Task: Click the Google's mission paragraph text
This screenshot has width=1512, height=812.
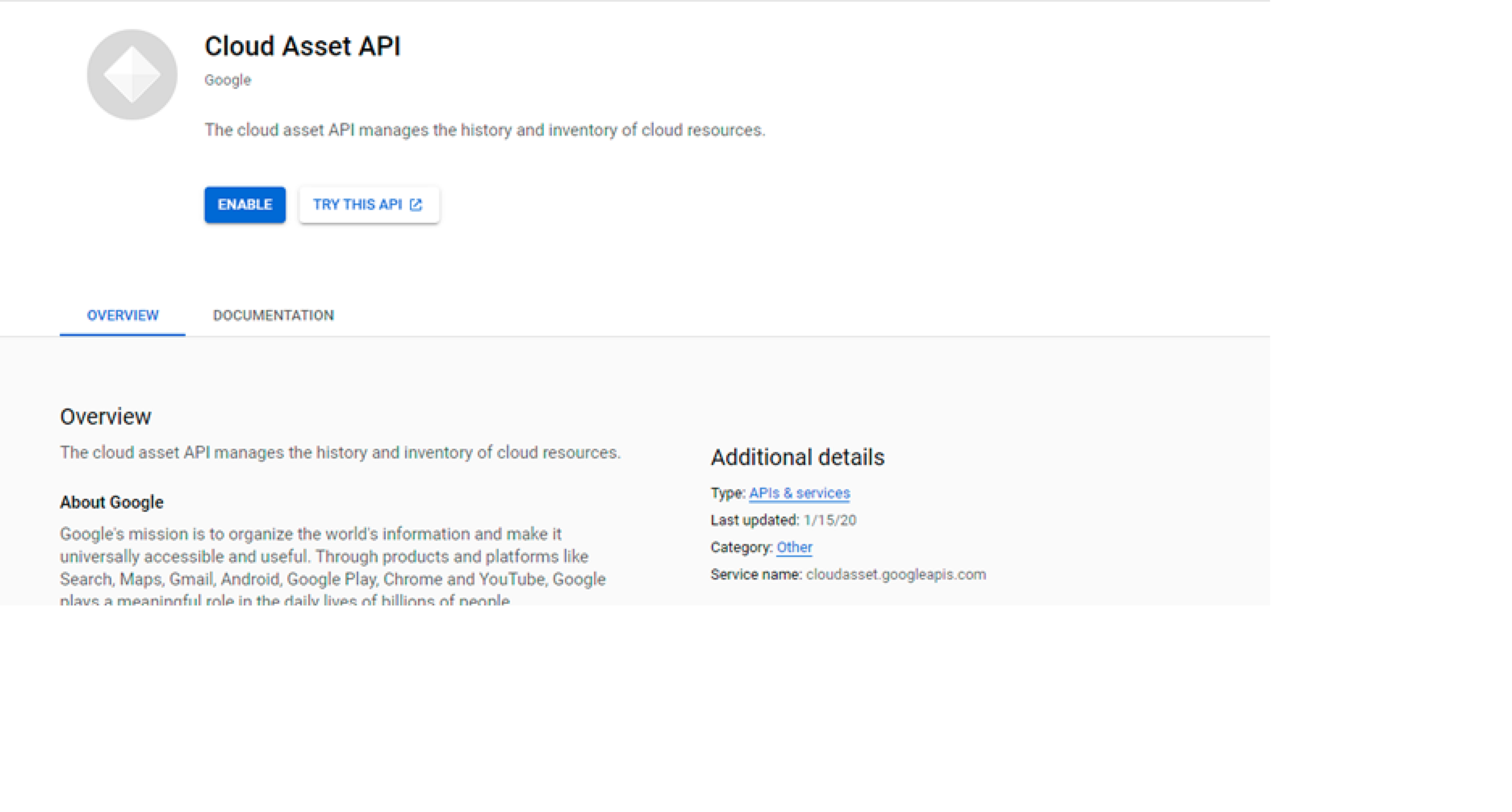Action: [x=332, y=556]
